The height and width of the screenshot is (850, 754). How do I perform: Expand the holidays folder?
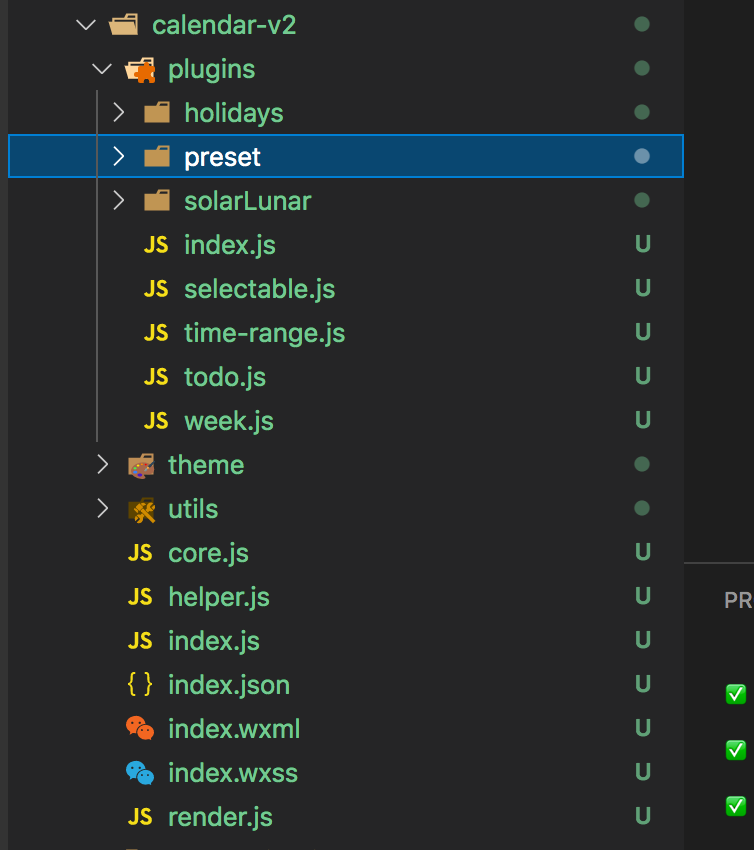[118, 112]
